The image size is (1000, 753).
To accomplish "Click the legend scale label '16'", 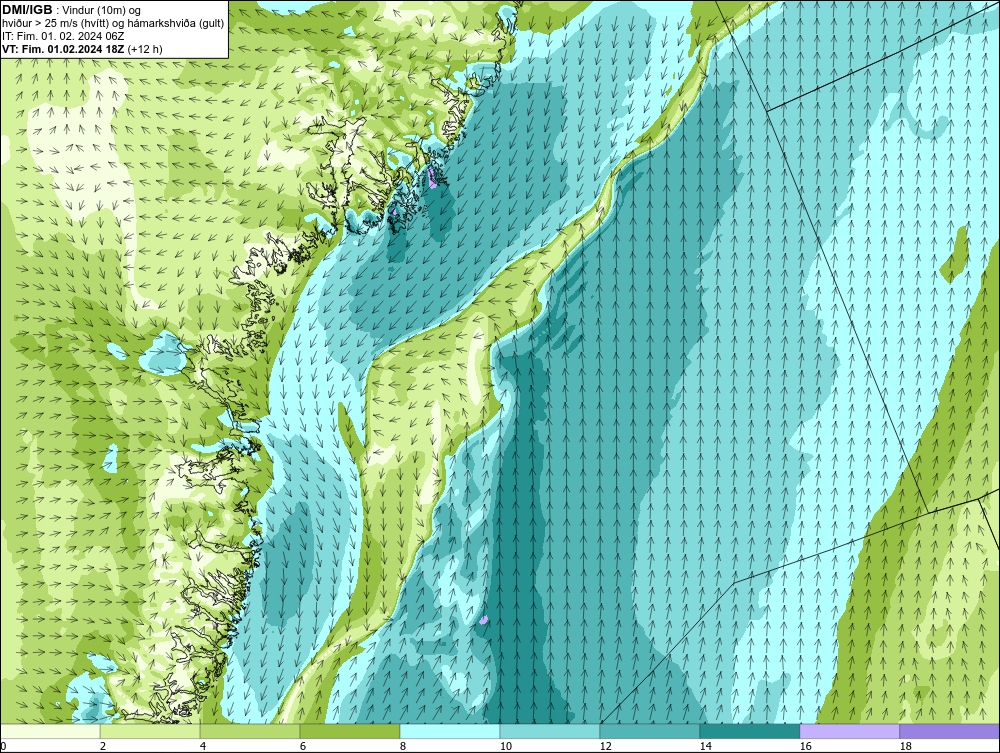I will point(805,746).
